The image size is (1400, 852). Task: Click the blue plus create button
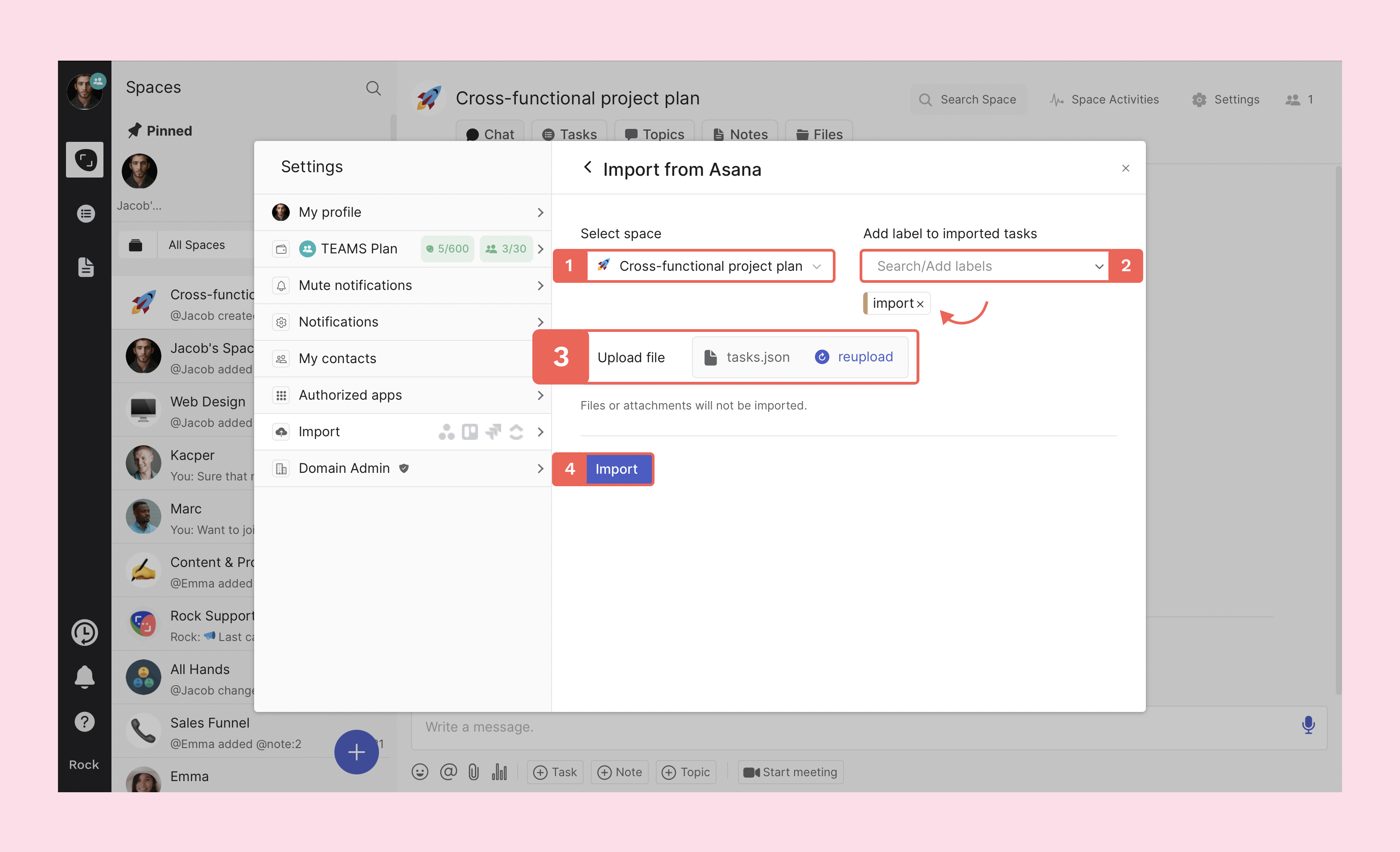[356, 751]
